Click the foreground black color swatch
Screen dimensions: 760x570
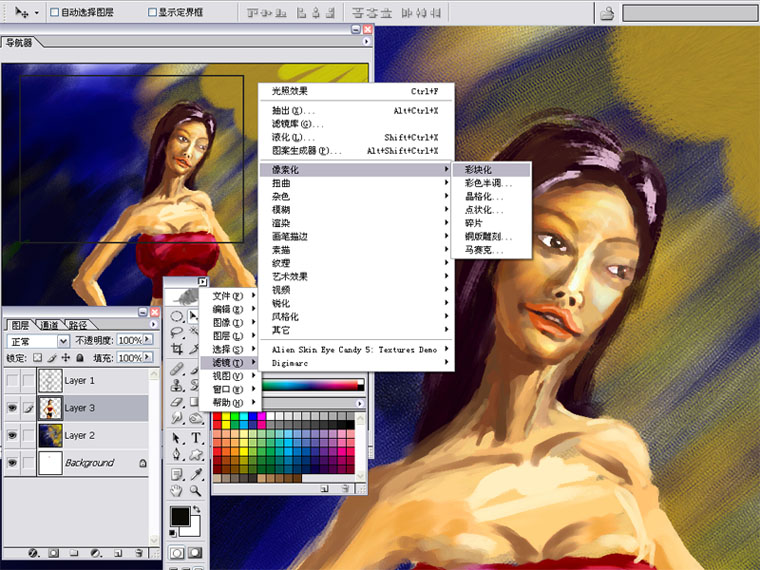click(x=180, y=516)
